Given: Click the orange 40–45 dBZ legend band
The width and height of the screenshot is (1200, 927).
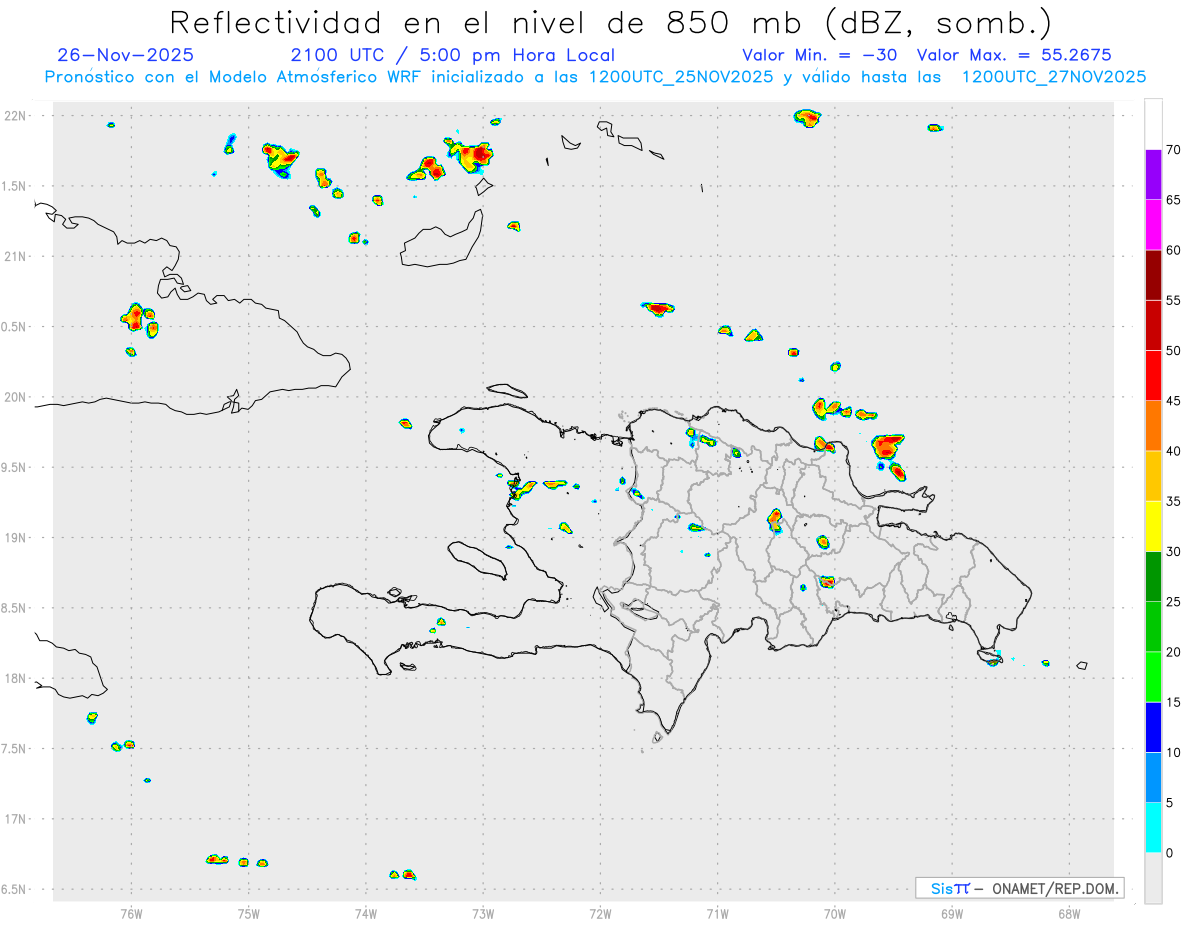Looking at the screenshot, I should 1153,426.
